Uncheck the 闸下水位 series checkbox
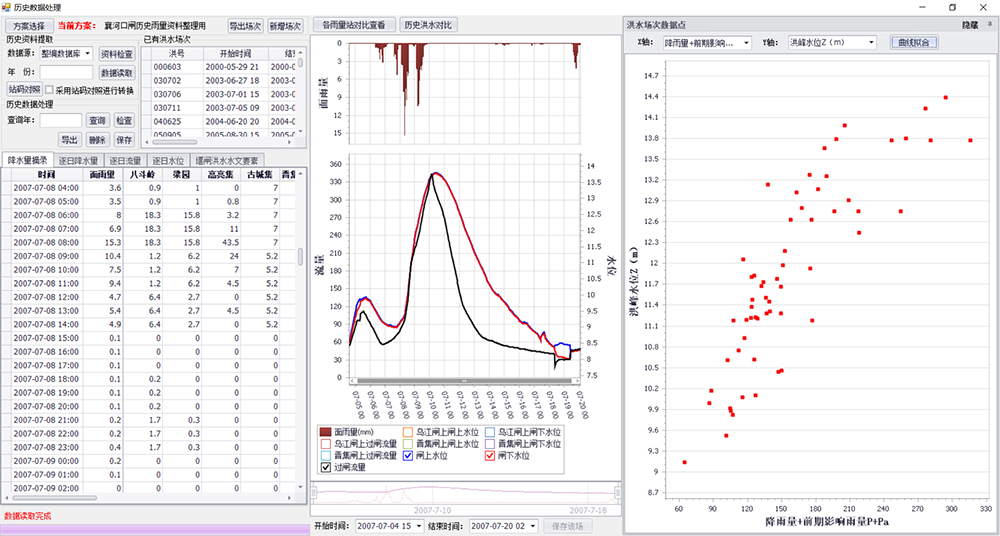Image resolution: width=1000 pixels, height=536 pixels. point(490,455)
